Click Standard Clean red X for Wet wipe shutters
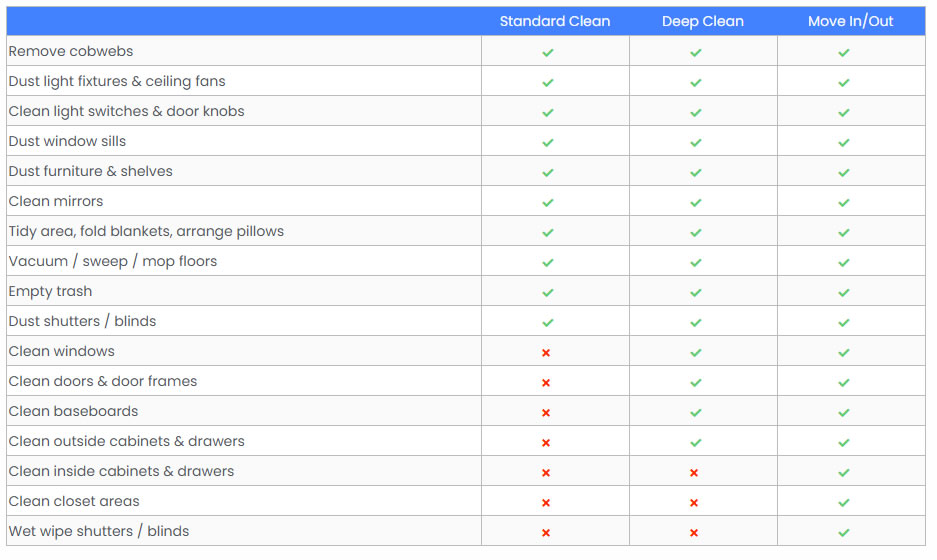This screenshot has width=937, height=560. click(x=546, y=532)
